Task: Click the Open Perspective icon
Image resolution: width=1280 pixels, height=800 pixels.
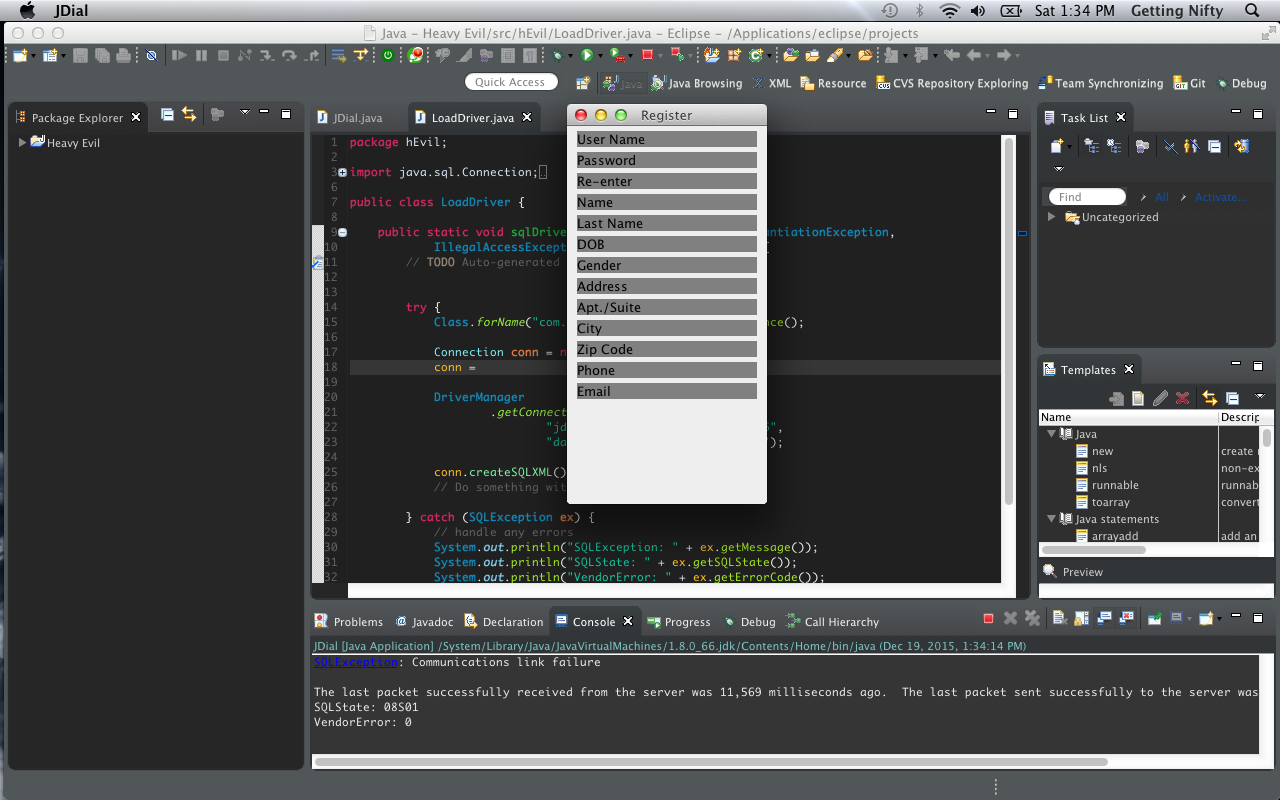Action: point(582,83)
